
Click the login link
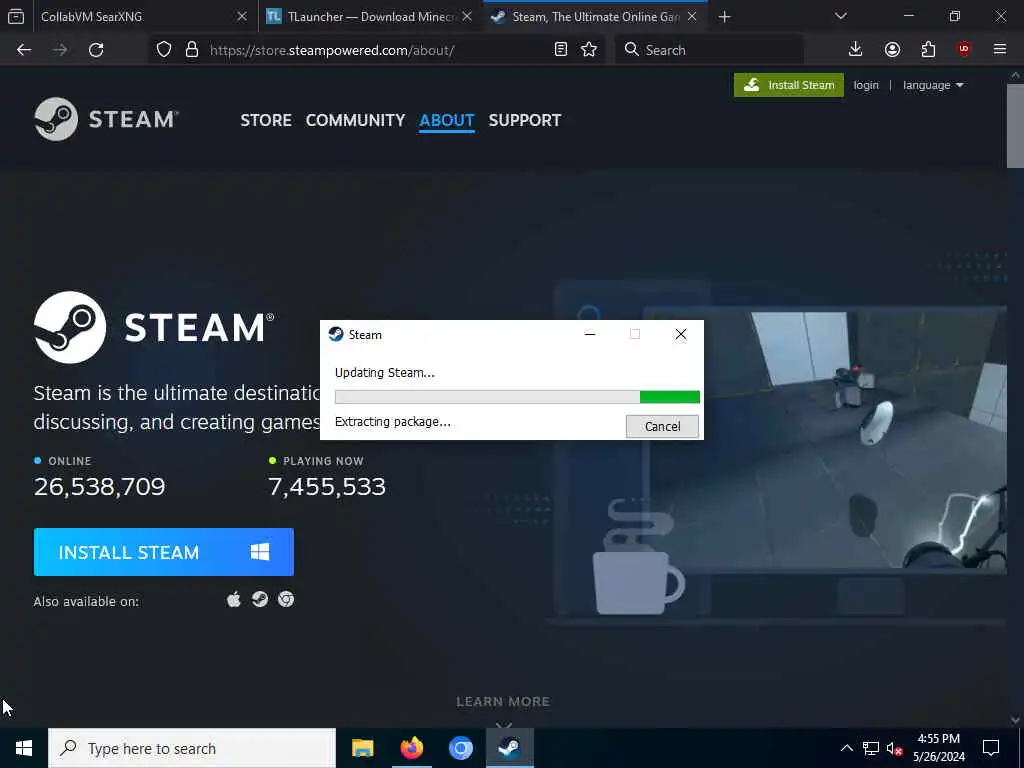[866, 85]
